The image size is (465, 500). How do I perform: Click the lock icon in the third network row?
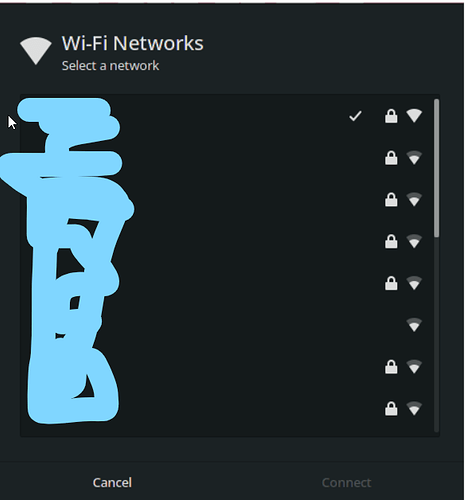coord(391,199)
